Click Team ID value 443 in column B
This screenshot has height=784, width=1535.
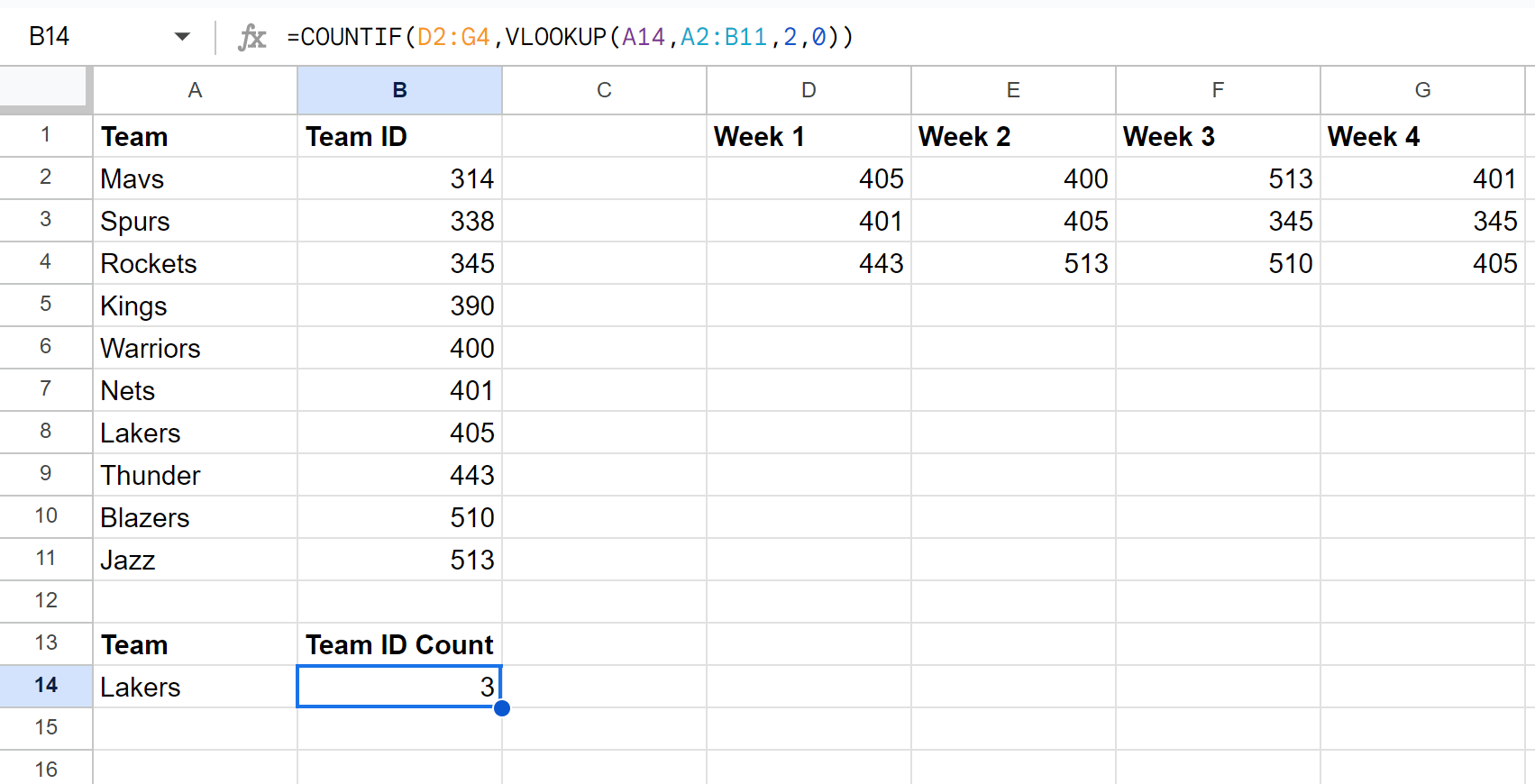point(399,475)
